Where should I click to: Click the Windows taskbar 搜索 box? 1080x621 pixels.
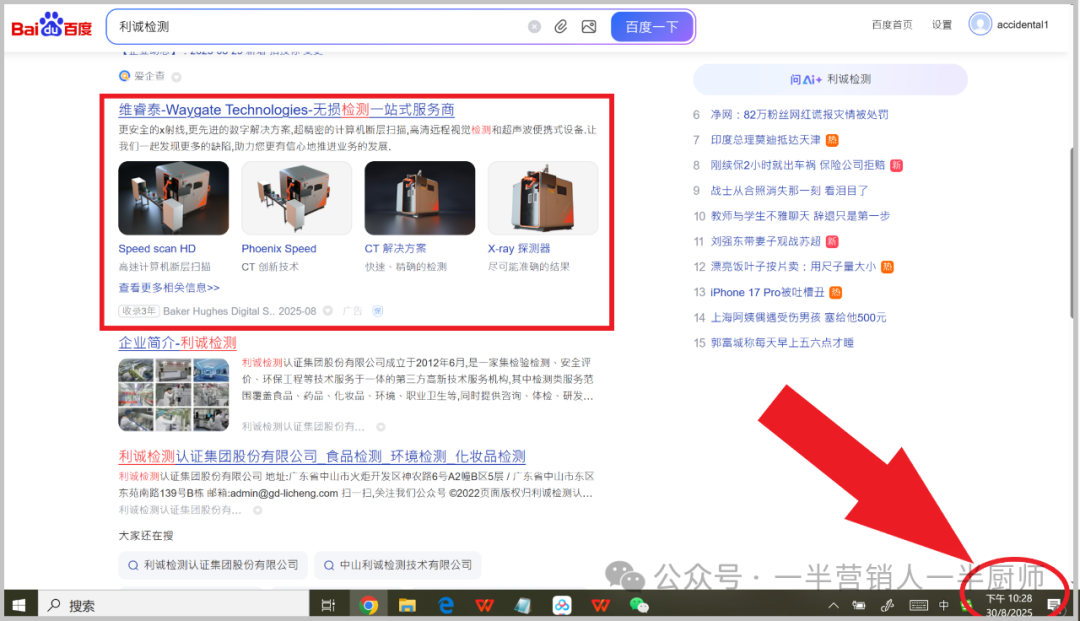pyautogui.click(x=174, y=605)
